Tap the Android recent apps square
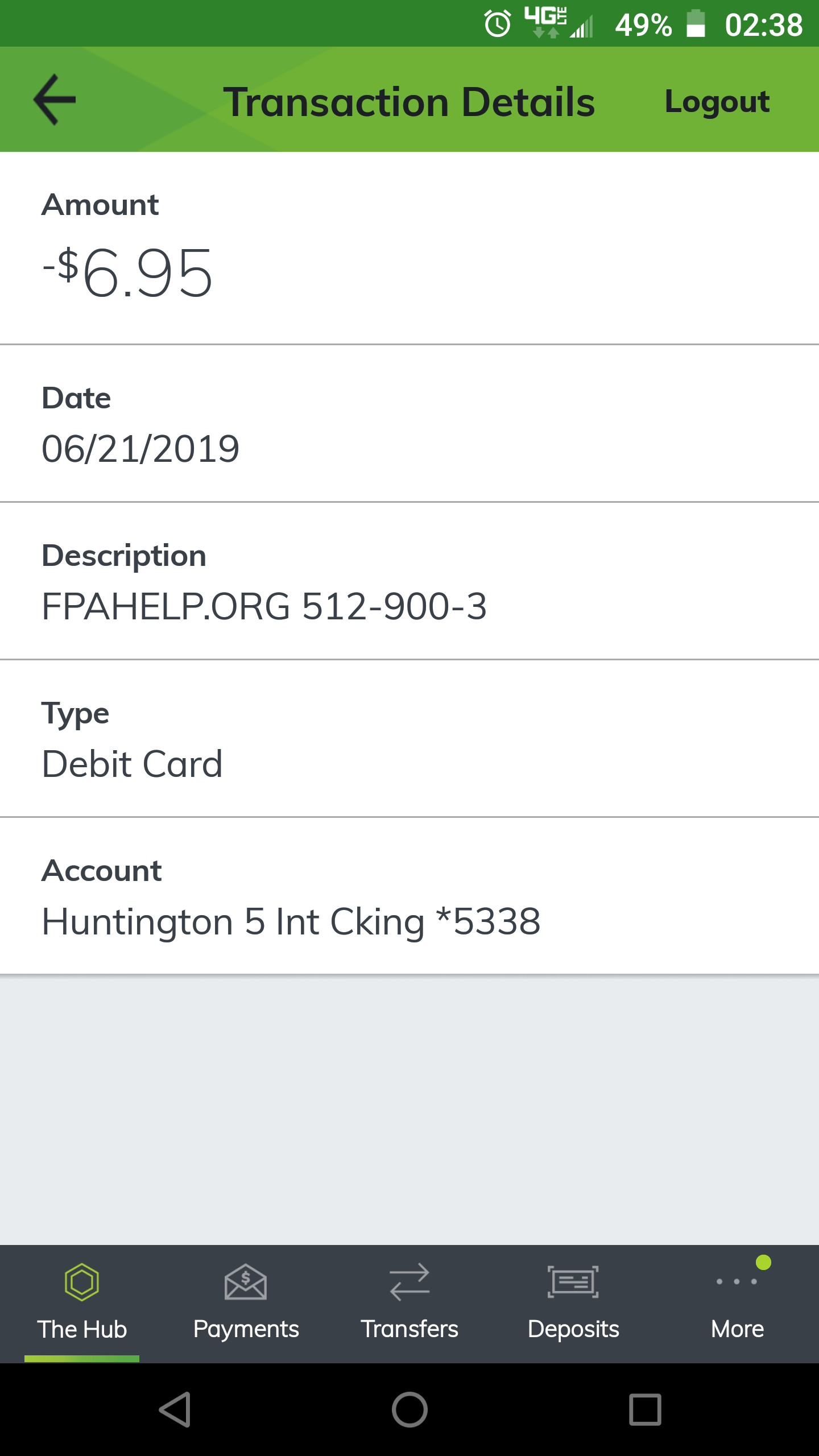819x1456 pixels. tap(645, 1409)
